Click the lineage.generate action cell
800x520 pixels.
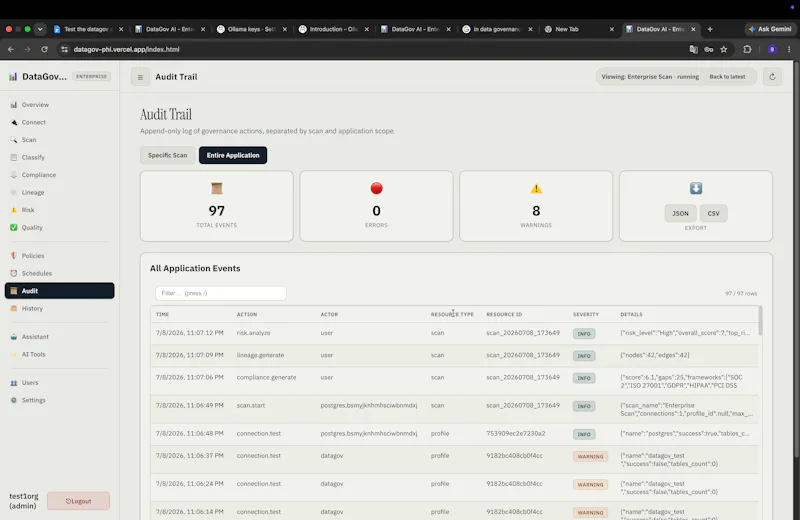(260, 355)
